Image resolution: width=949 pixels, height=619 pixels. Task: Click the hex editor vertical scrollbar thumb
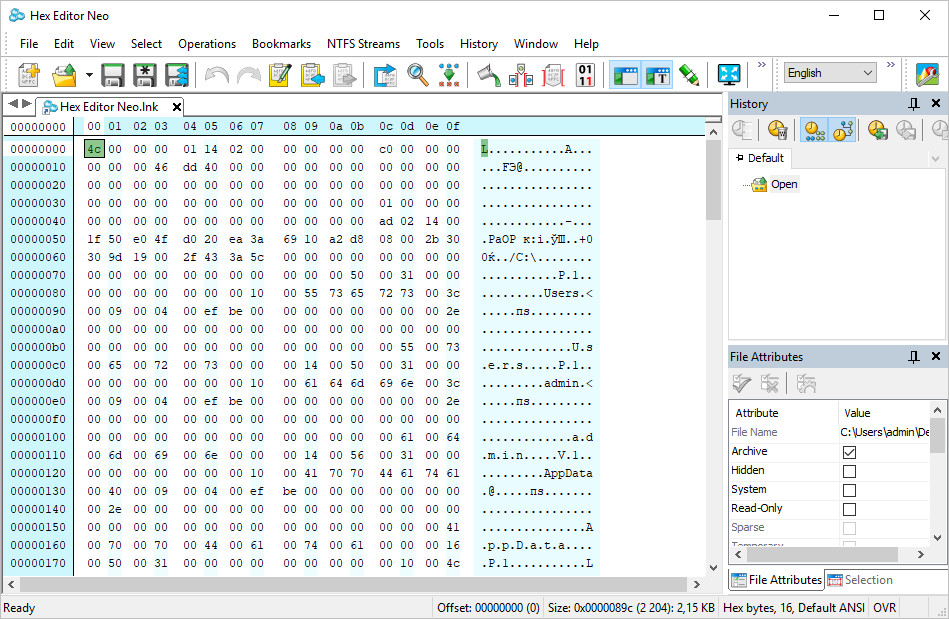point(714,180)
